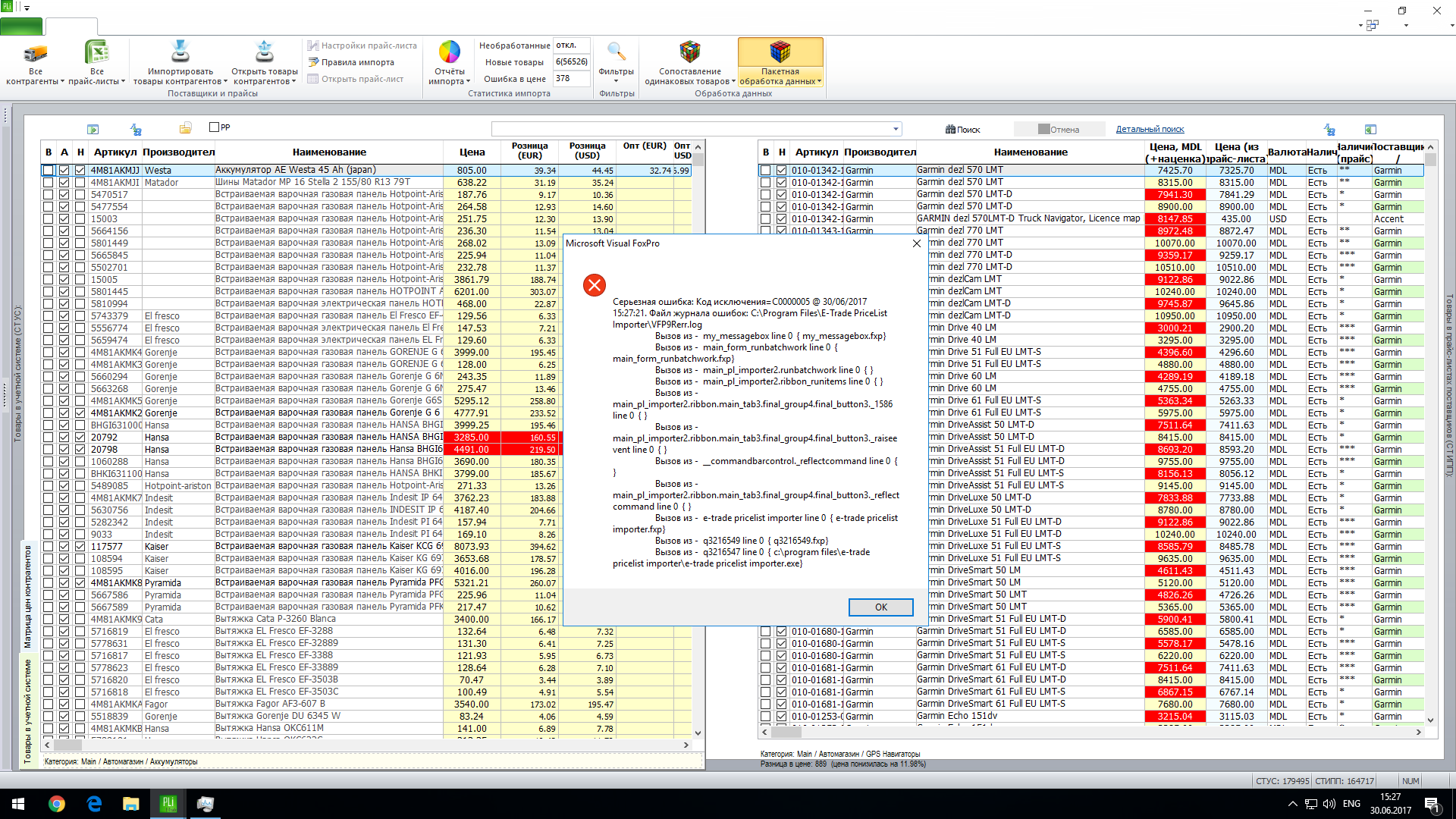This screenshot has height=819, width=1456.
Task: Click the network icon in system tray
Action: 1311,804
